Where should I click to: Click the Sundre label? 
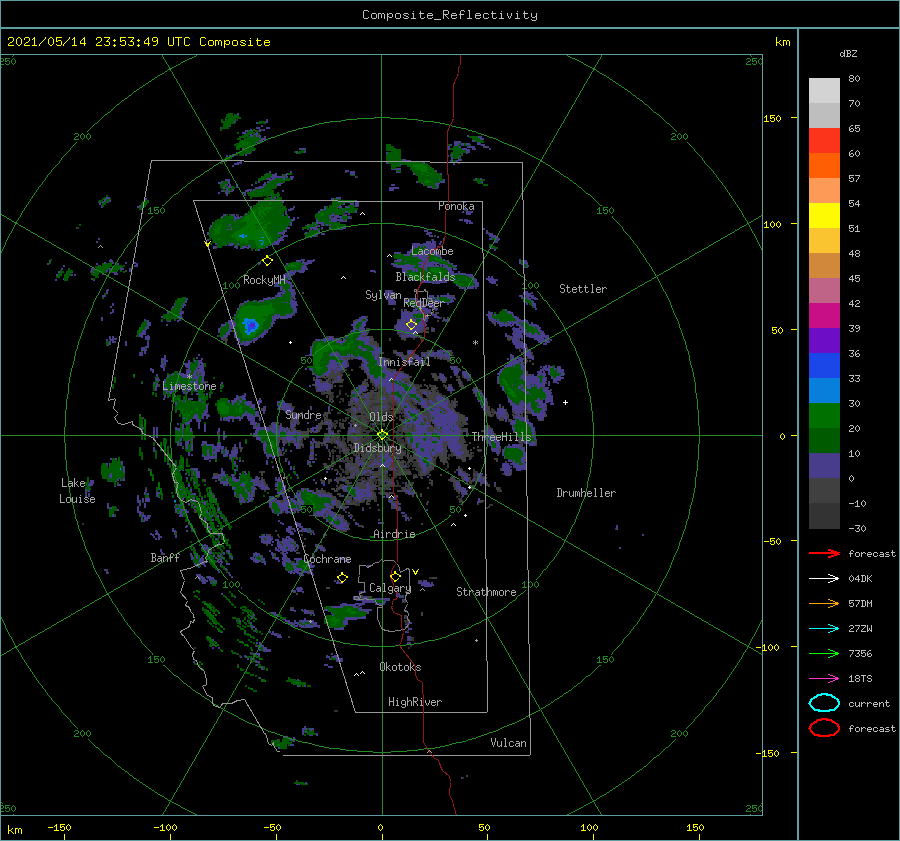coord(303,415)
